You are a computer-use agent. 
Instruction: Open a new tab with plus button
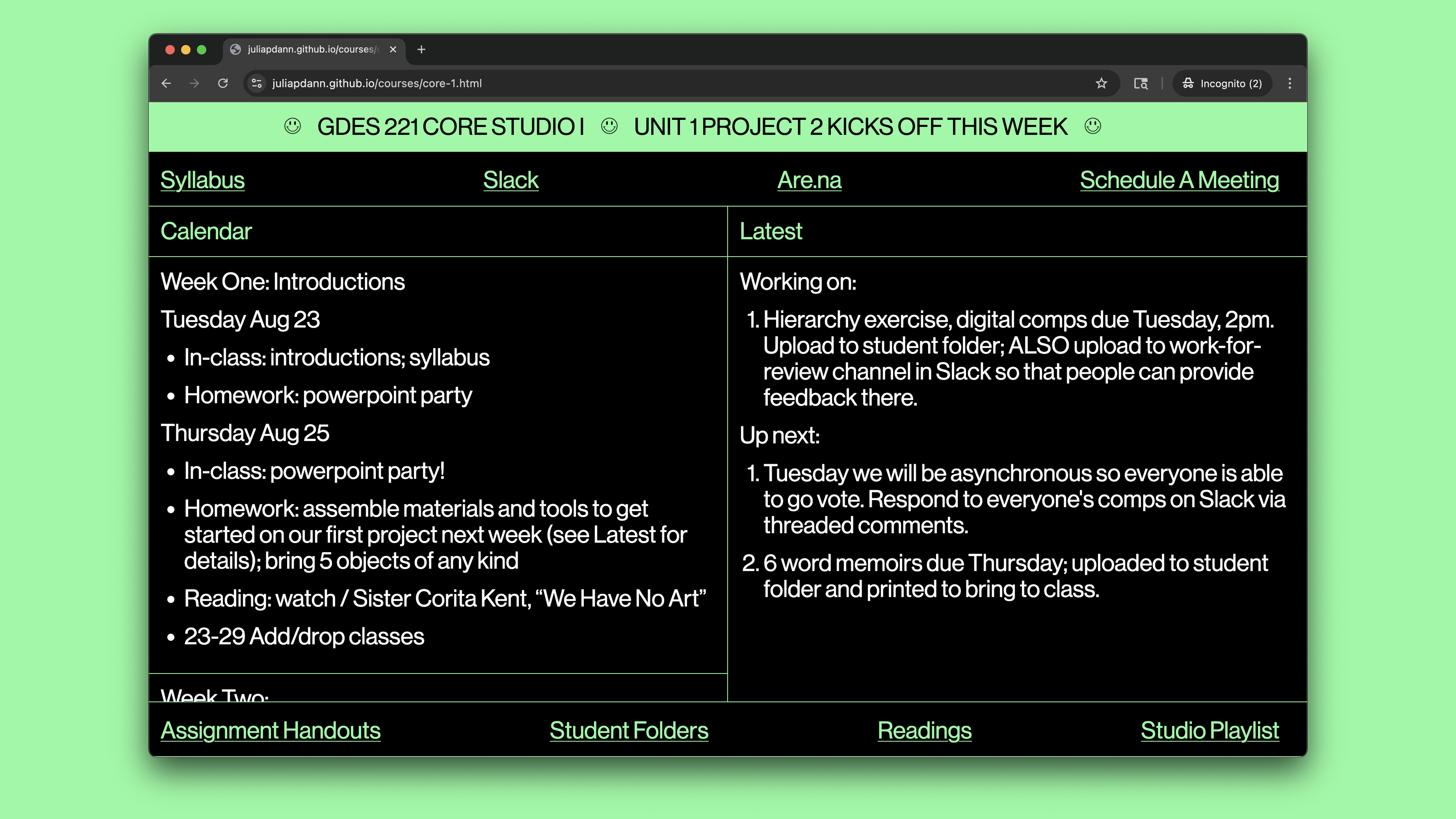[421, 49]
